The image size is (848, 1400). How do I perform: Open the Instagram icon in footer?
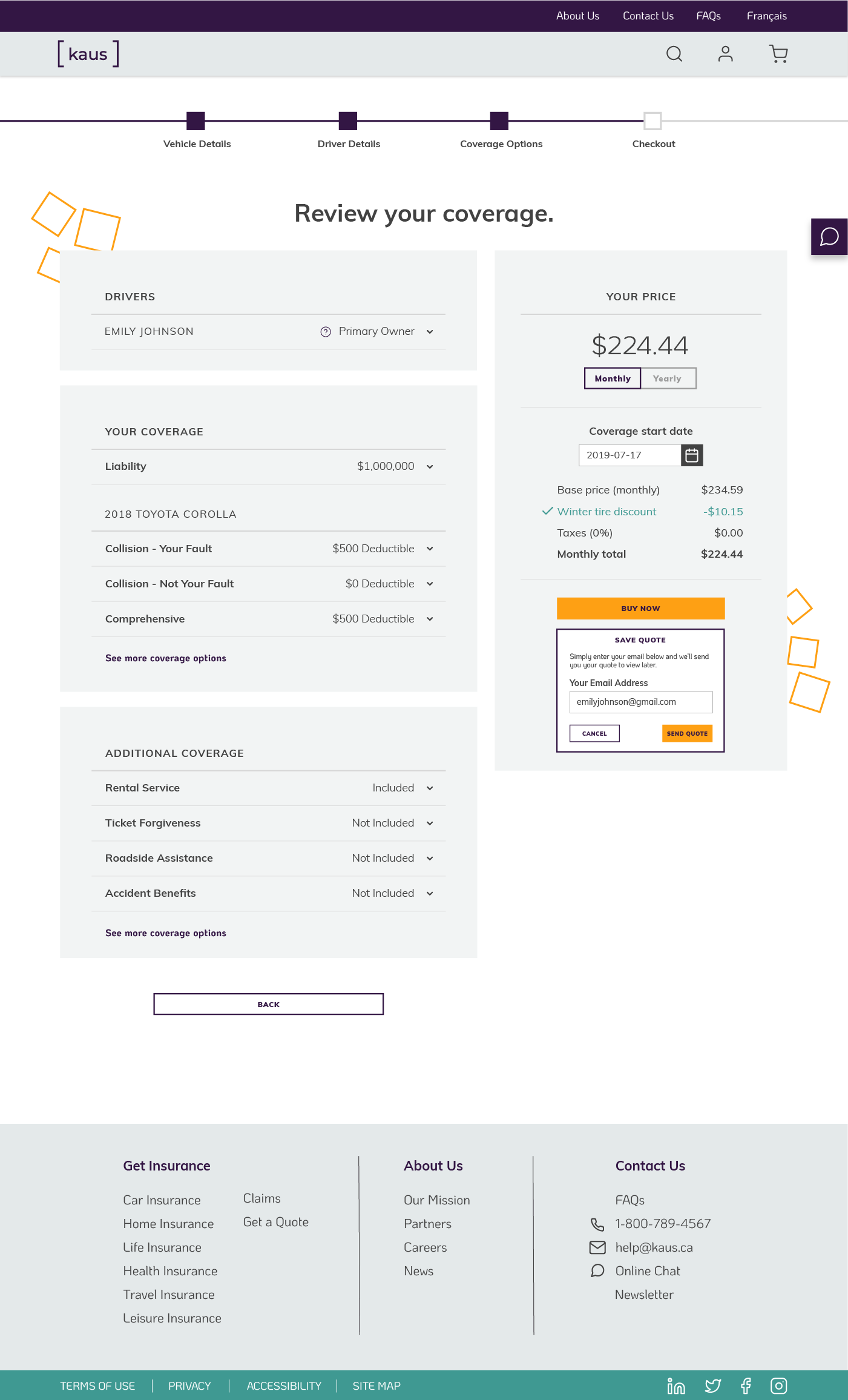(x=778, y=1385)
